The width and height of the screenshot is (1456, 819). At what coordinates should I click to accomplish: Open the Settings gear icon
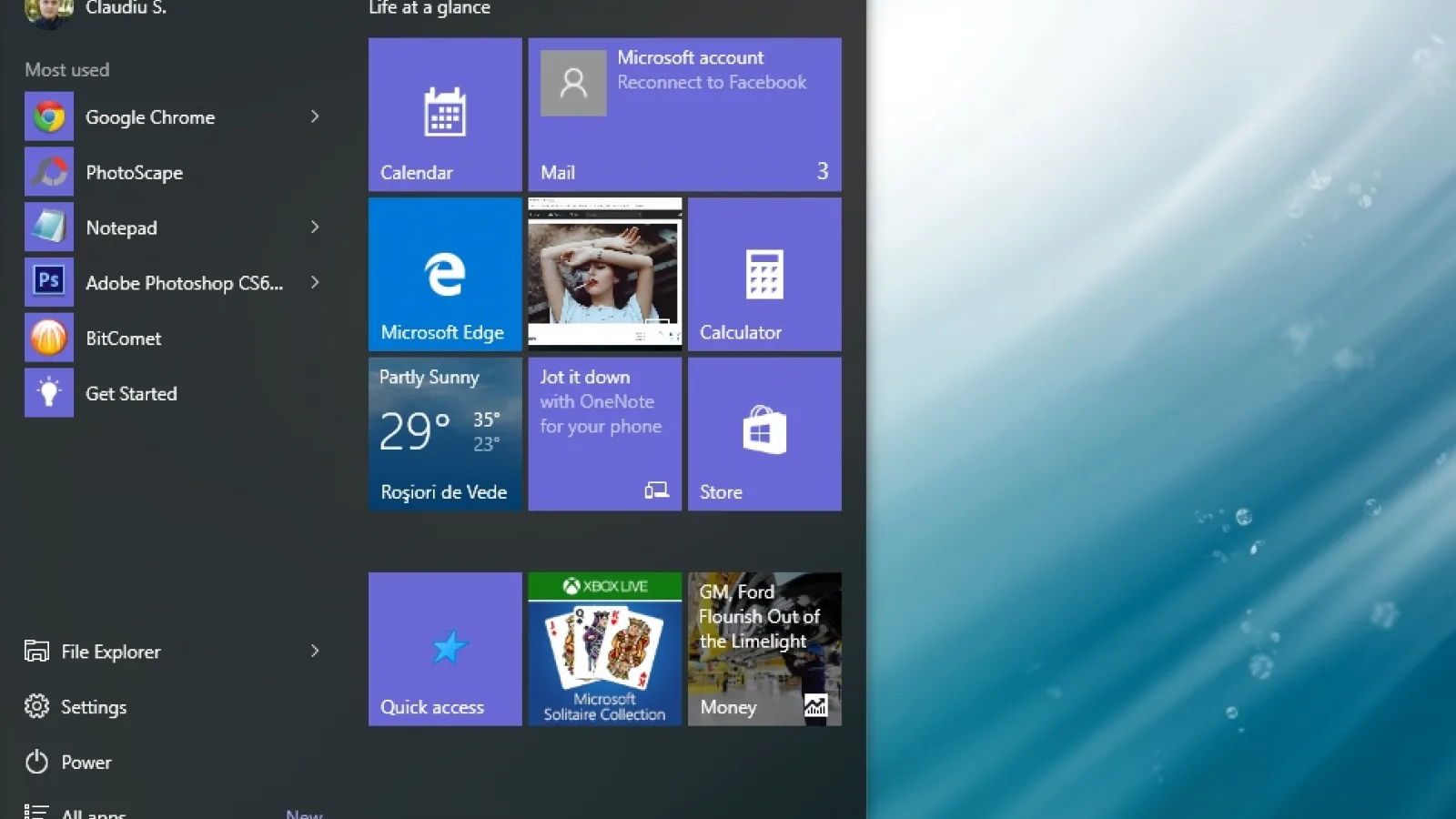36,706
